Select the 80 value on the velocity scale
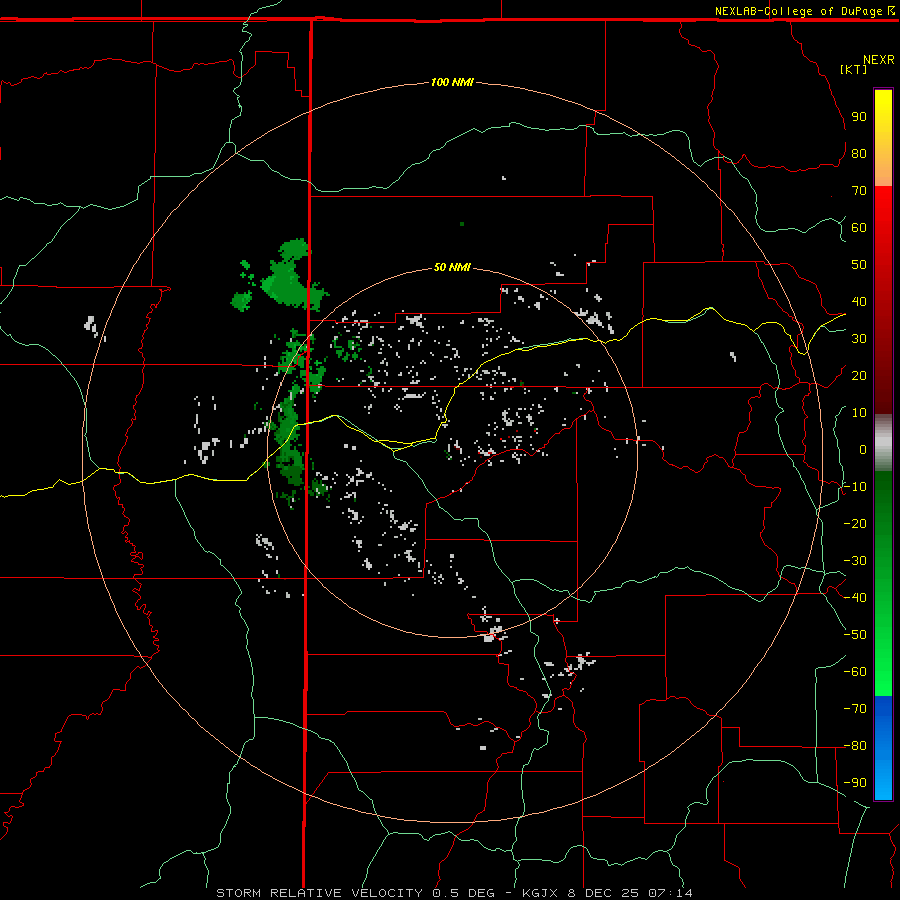Image resolution: width=900 pixels, height=900 pixels. click(x=859, y=153)
